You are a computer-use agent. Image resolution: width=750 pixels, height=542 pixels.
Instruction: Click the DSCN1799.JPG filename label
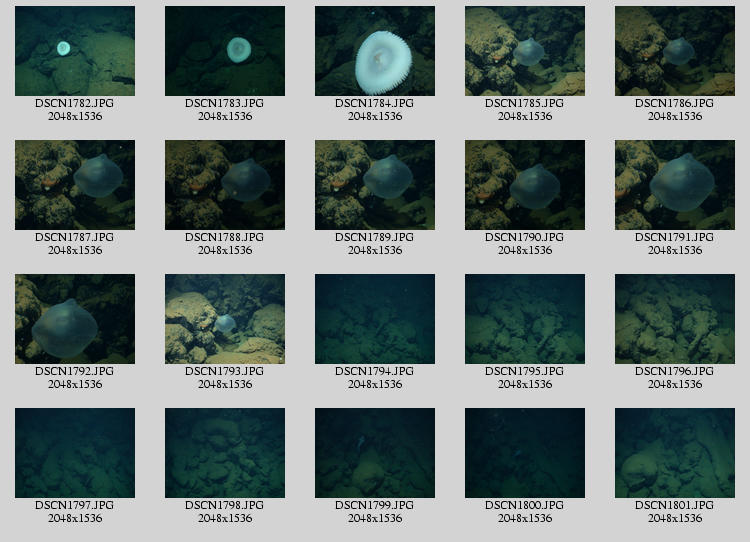[375, 506]
